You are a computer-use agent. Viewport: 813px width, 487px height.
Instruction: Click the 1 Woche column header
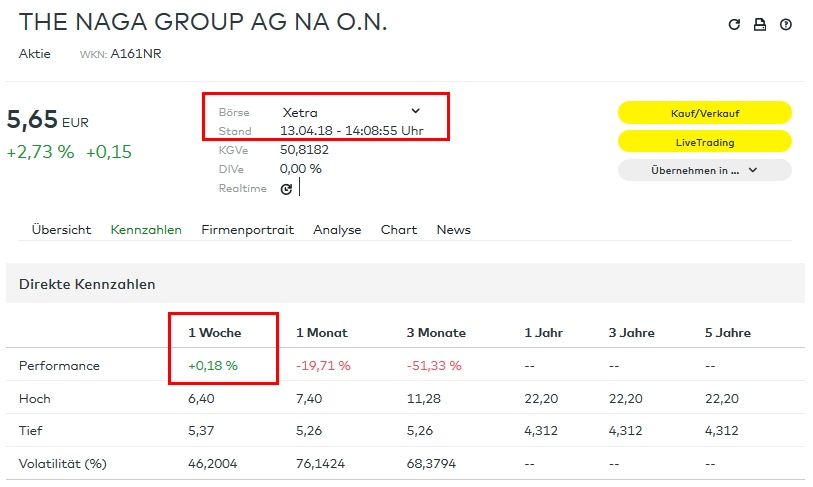point(215,333)
